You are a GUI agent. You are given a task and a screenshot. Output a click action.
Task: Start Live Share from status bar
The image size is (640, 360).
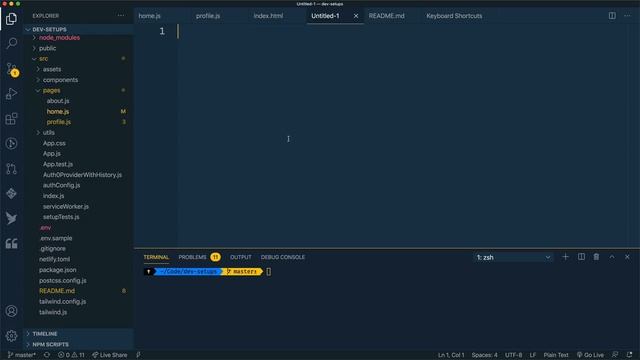[110, 355]
